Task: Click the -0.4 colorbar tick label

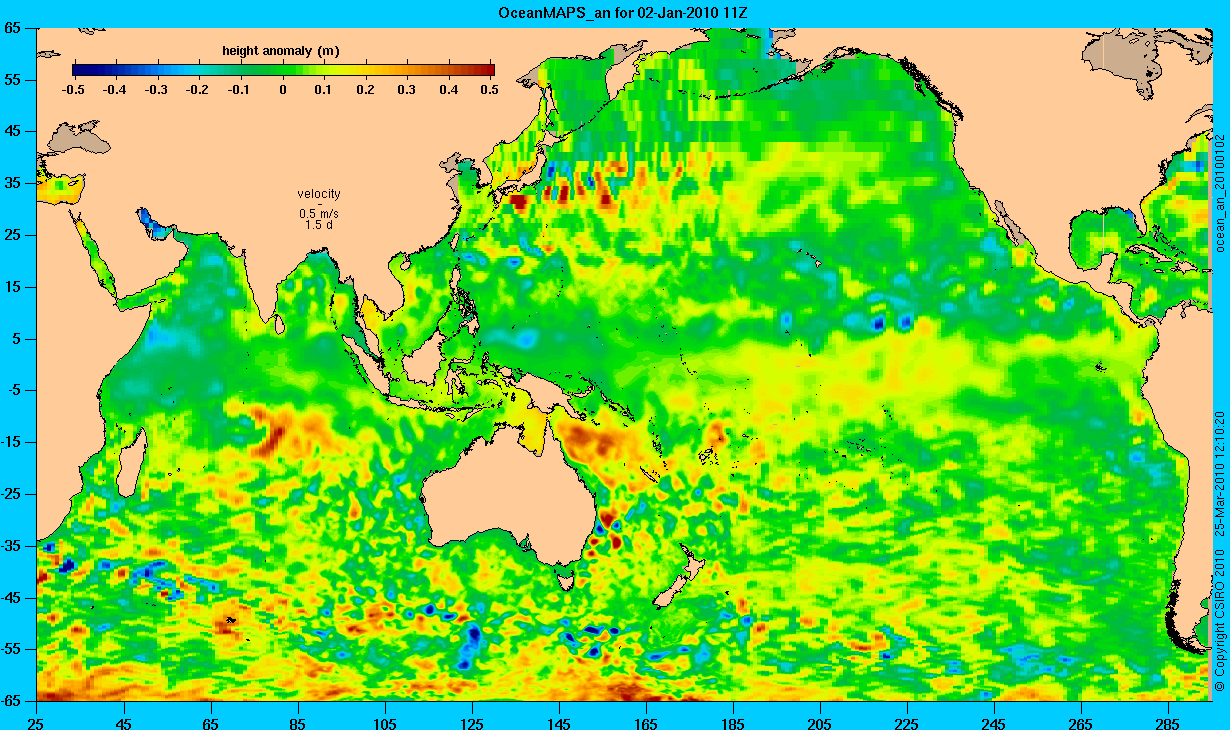Action: (x=114, y=89)
